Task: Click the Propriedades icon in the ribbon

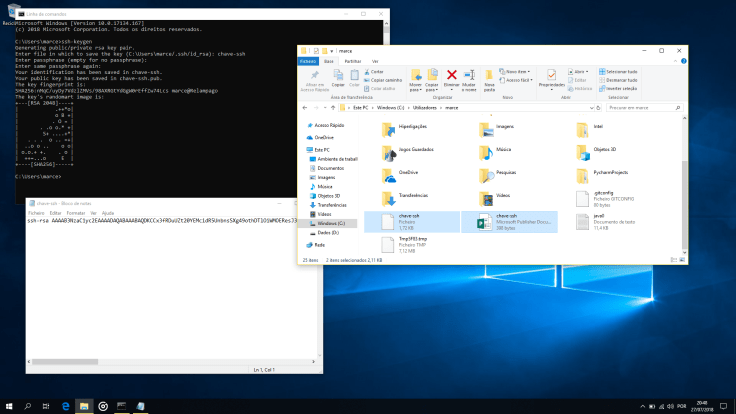Action: (551, 76)
